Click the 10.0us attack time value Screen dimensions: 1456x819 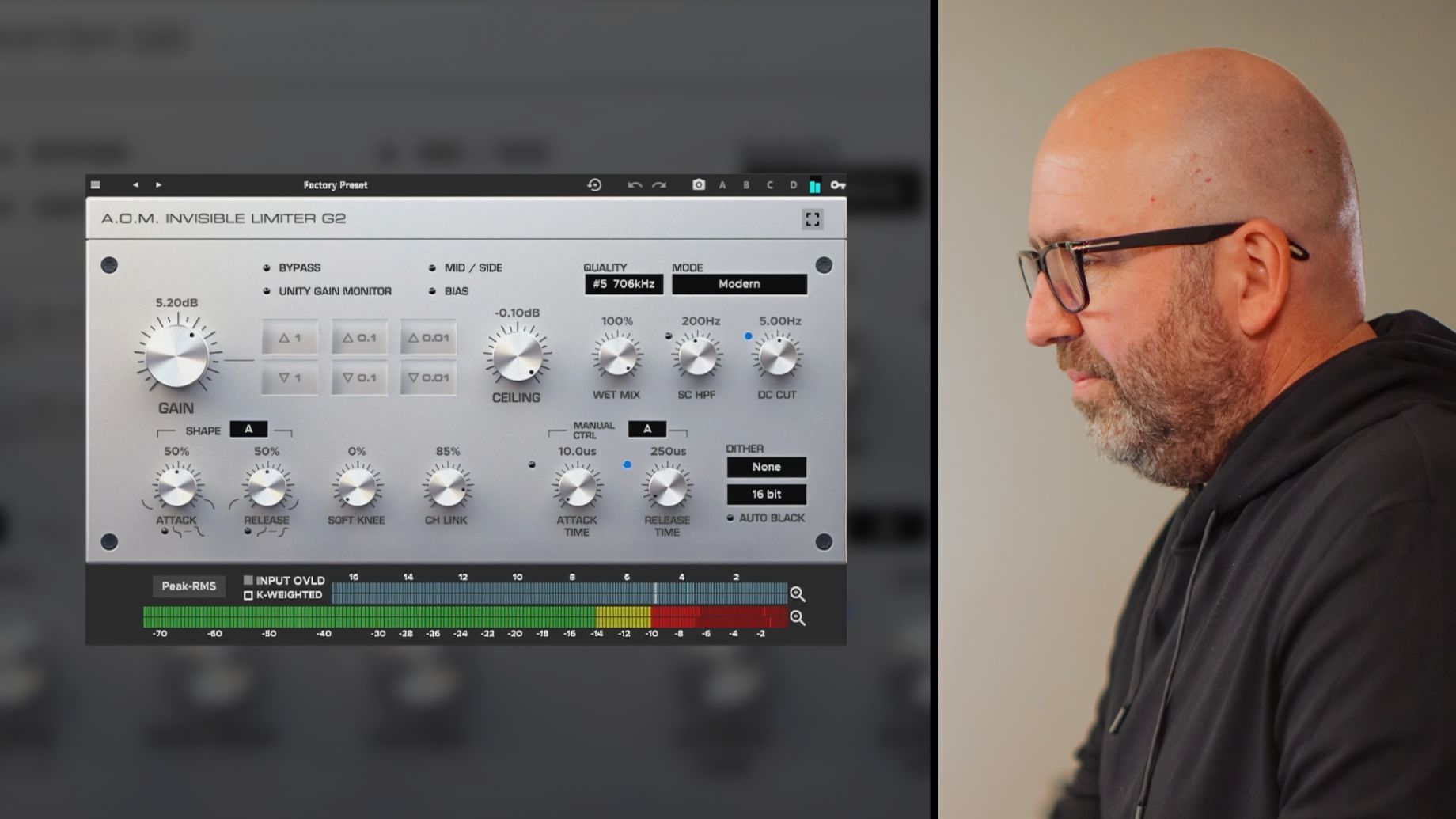(x=577, y=452)
